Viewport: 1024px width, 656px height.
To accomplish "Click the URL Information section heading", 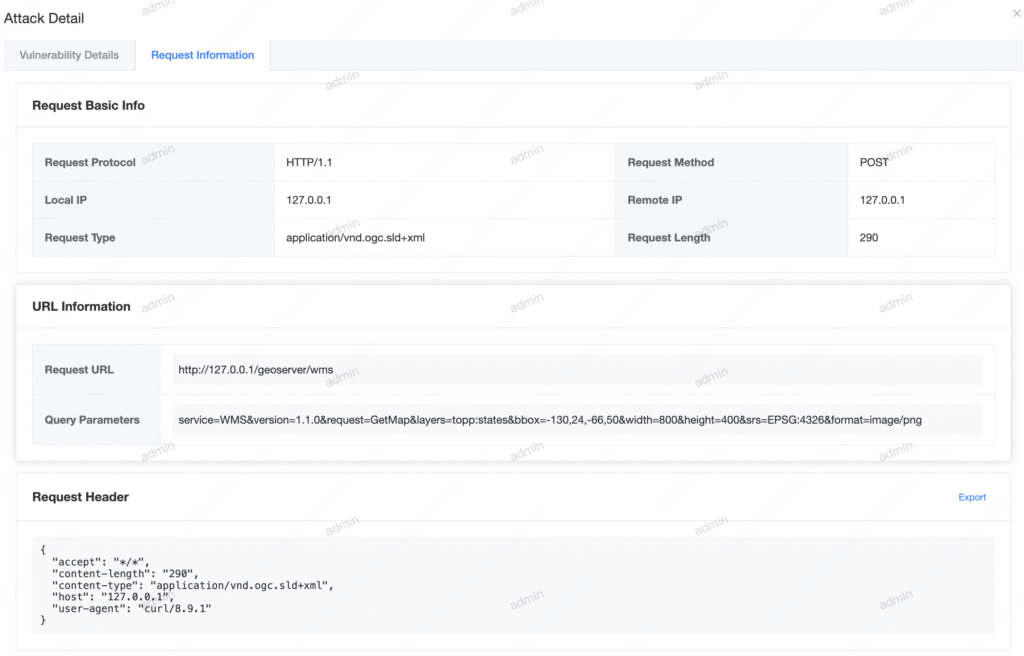I will (81, 306).
